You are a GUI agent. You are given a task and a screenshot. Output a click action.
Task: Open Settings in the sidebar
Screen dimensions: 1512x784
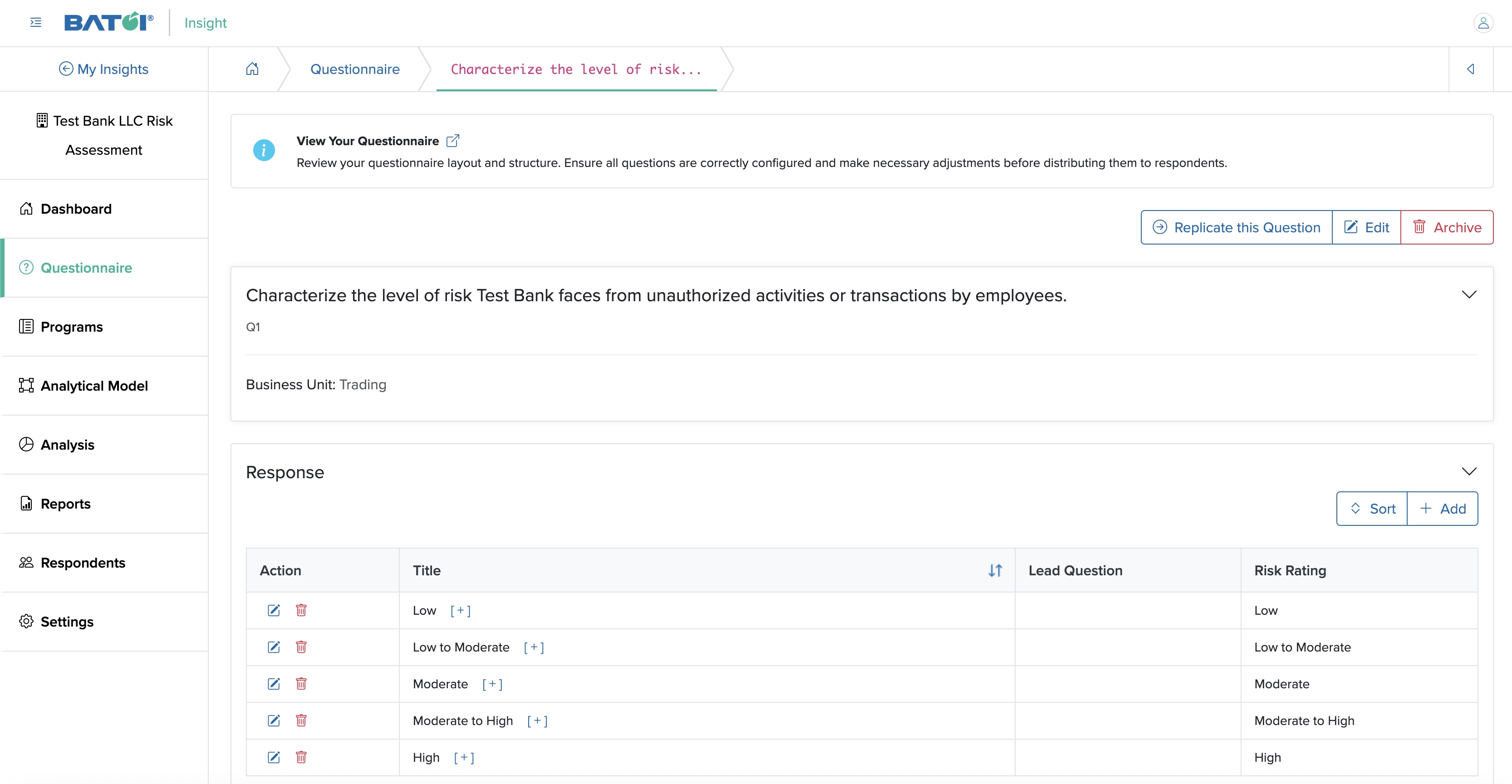click(104, 622)
